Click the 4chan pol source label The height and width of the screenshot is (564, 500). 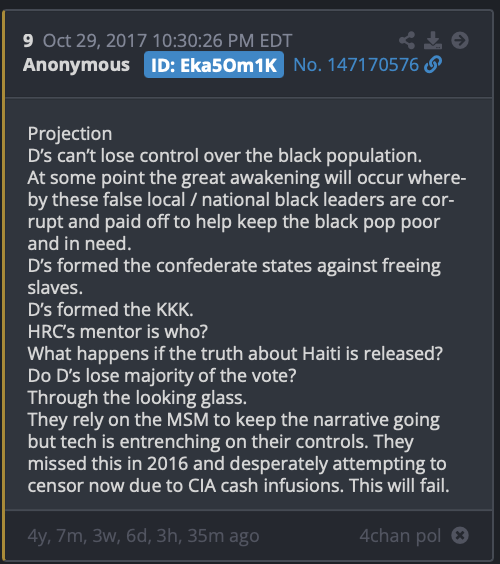click(x=400, y=536)
